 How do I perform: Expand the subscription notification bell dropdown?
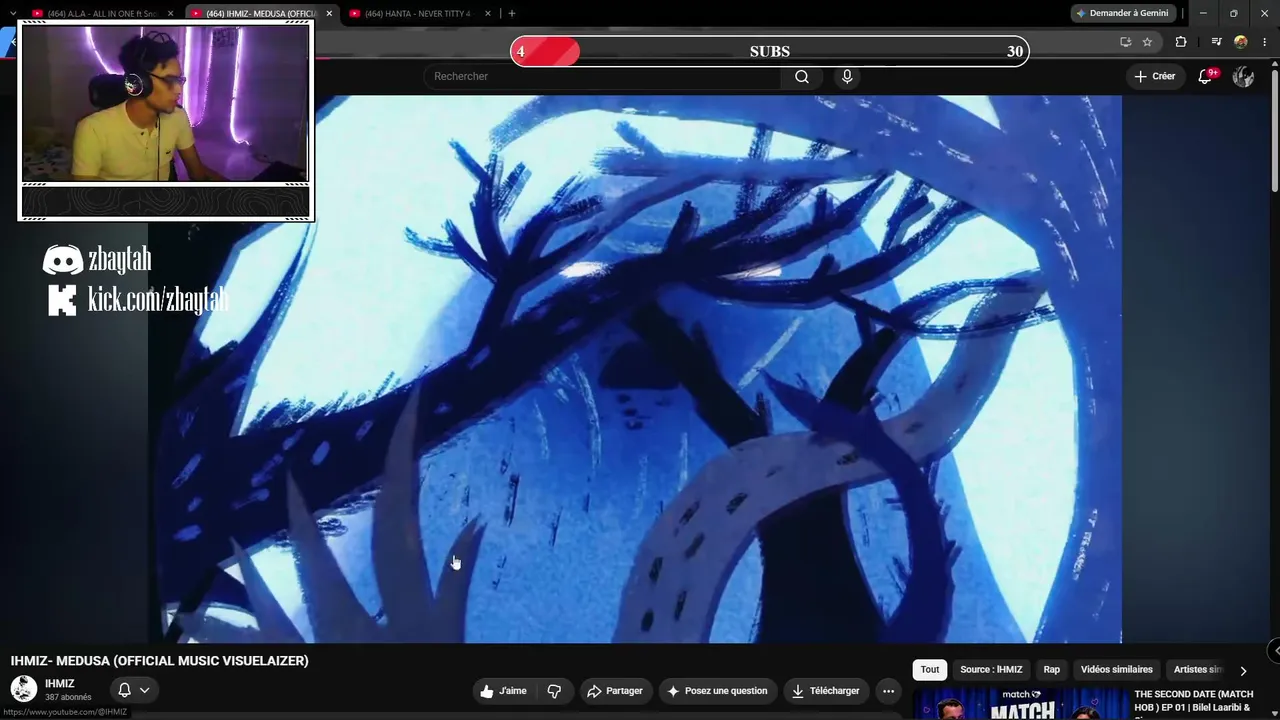(x=133, y=690)
